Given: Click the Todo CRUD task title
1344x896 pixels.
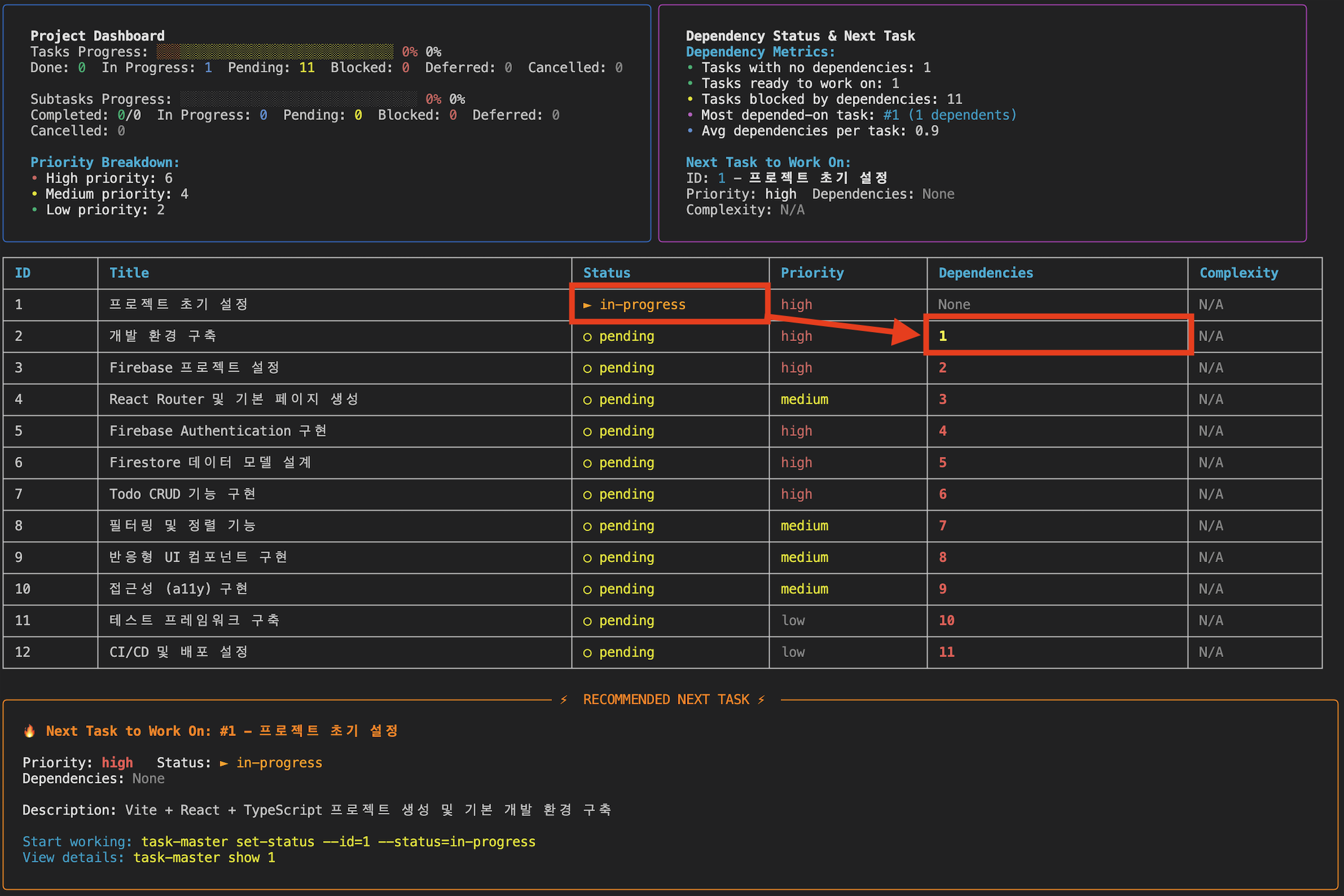Looking at the screenshot, I should pyautogui.click(x=182, y=494).
